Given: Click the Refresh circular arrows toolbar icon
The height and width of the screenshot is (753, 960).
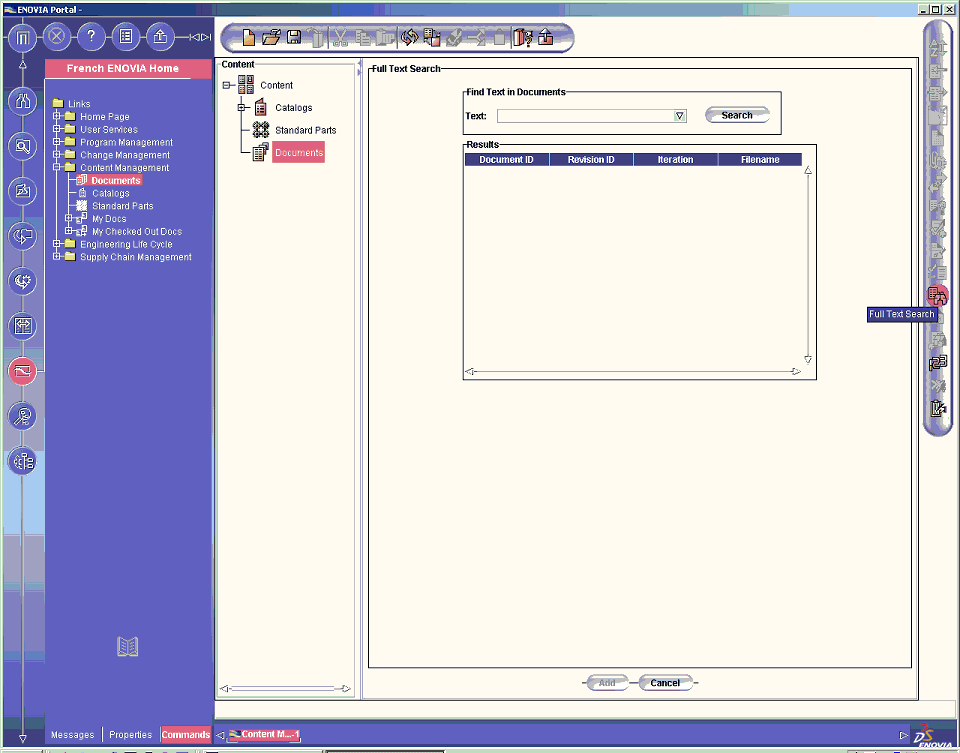Looking at the screenshot, I should coord(409,37).
